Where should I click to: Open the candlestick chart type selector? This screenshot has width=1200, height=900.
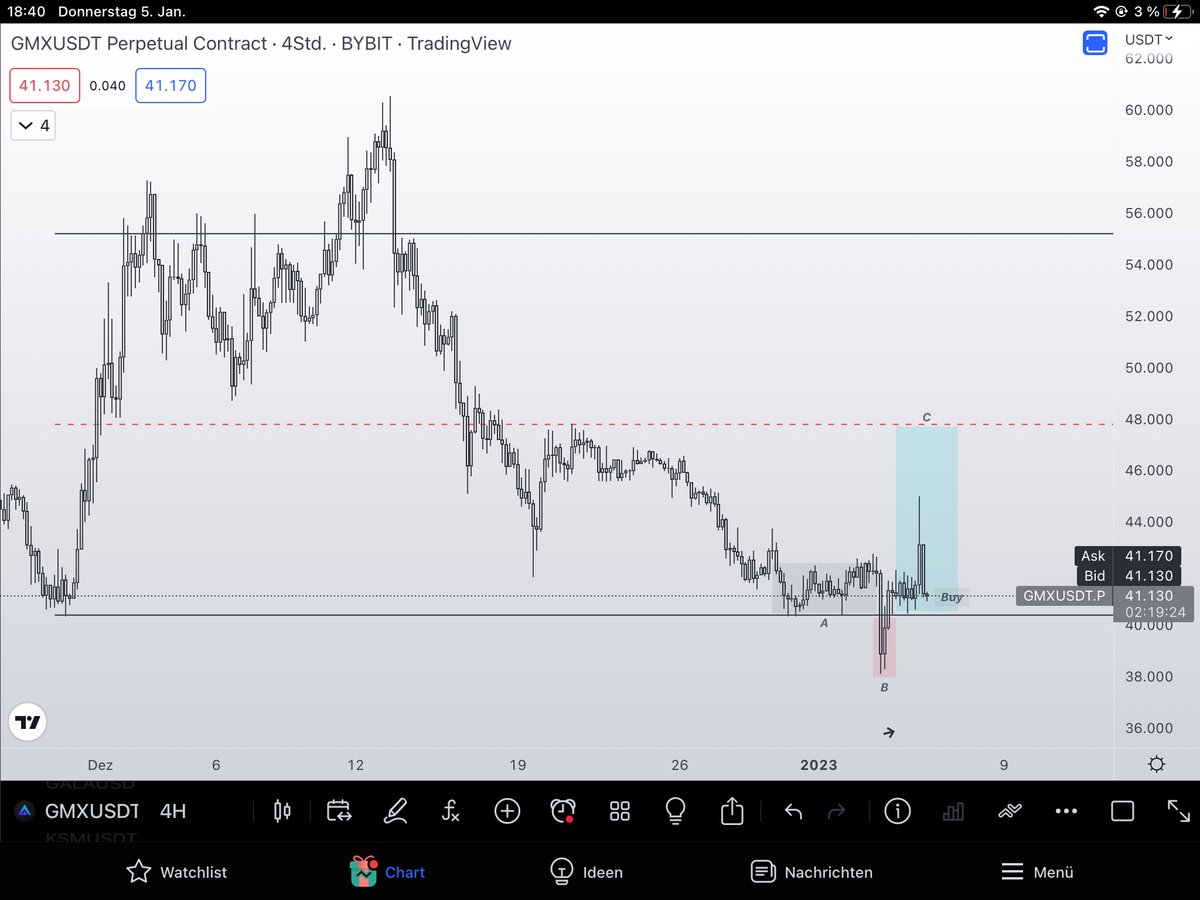click(x=282, y=811)
